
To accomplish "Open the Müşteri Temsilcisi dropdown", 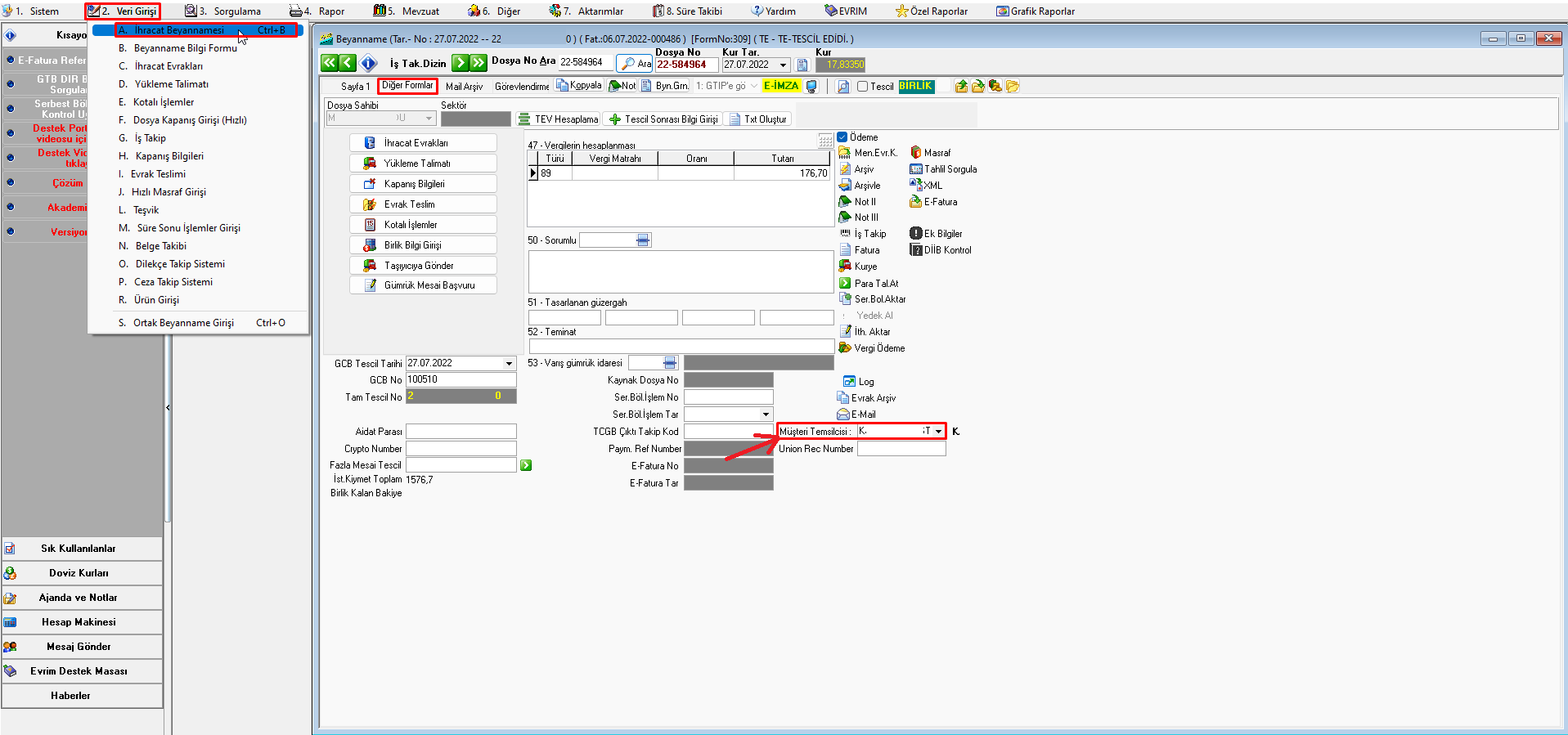I will click(938, 431).
